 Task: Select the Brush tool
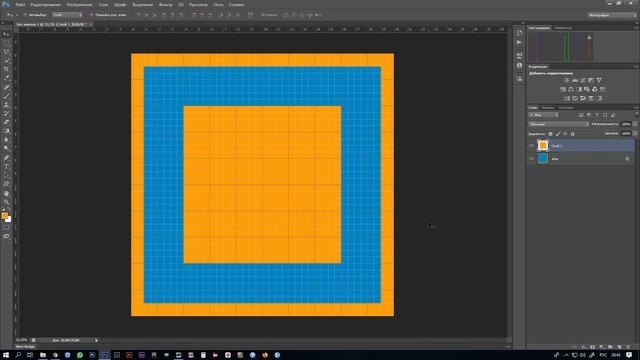(6, 96)
